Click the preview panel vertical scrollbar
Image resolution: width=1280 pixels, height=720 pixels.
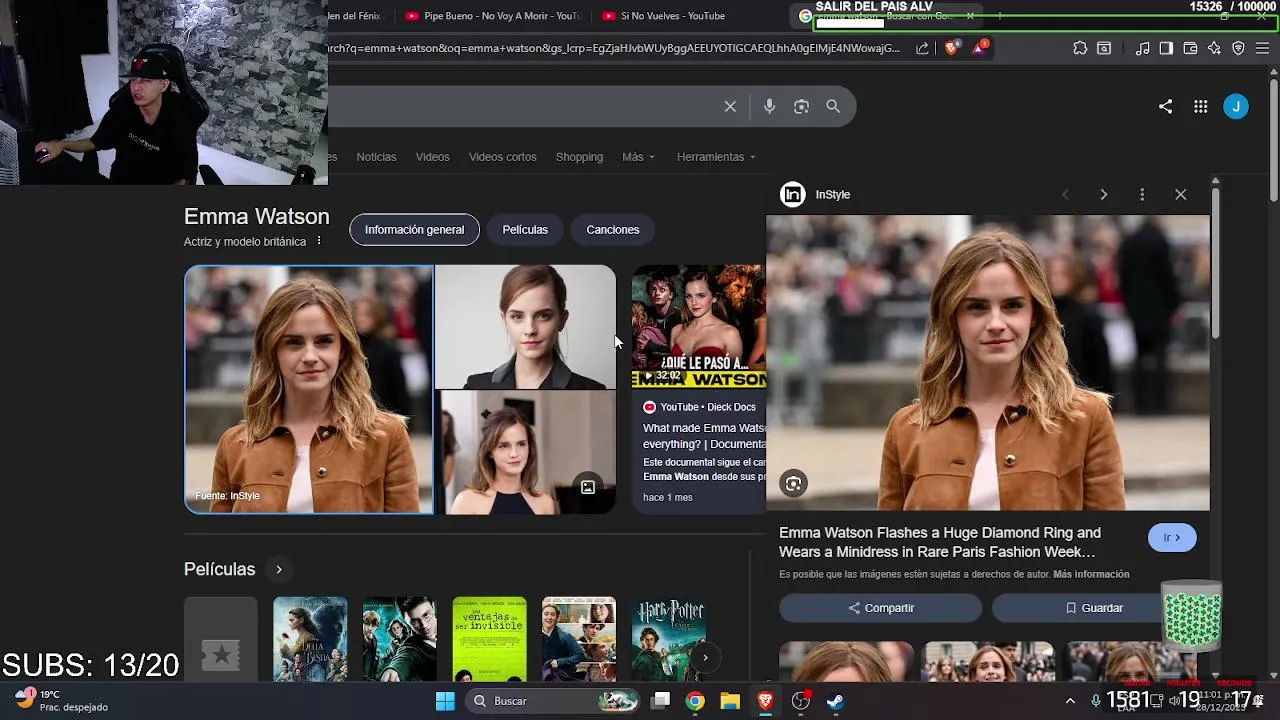click(x=1216, y=262)
